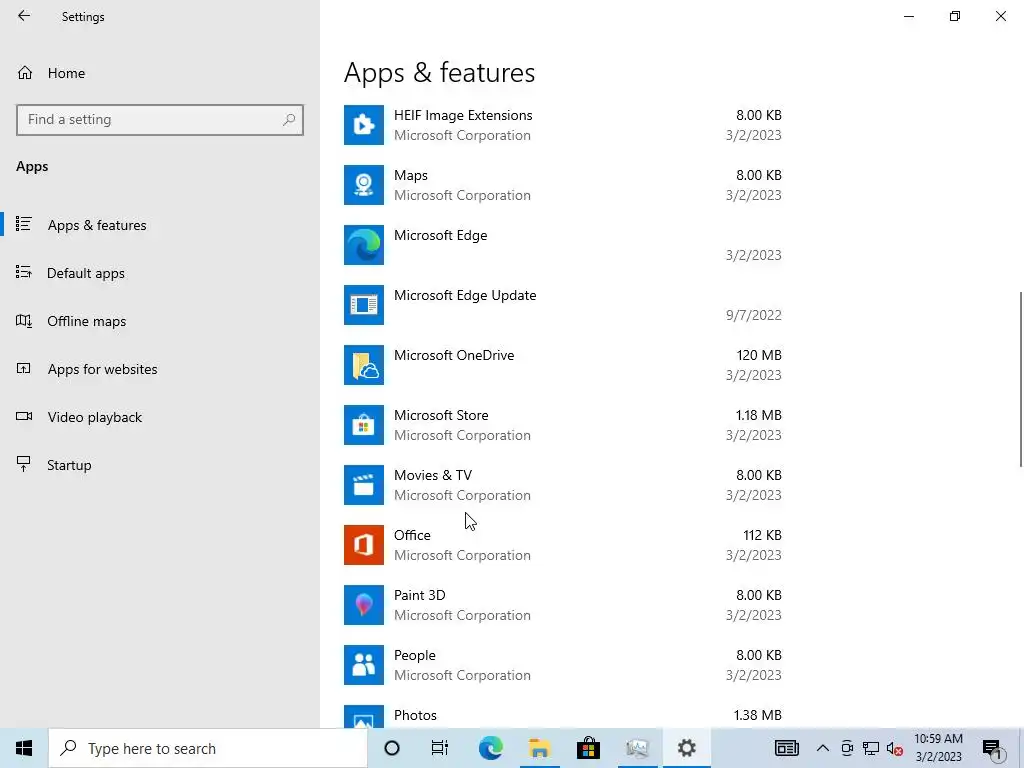Click the Paint 3D app icon

coord(364,605)
